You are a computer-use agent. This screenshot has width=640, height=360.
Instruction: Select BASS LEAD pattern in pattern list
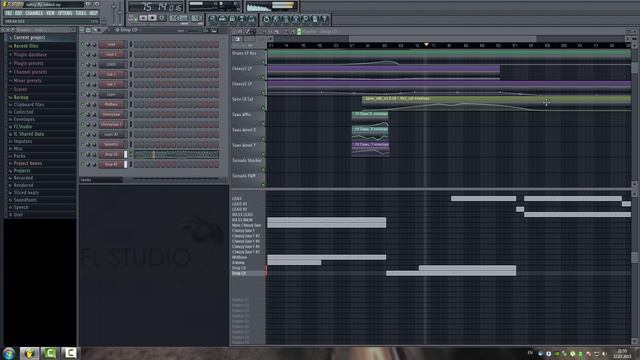[x=242, y=215]
